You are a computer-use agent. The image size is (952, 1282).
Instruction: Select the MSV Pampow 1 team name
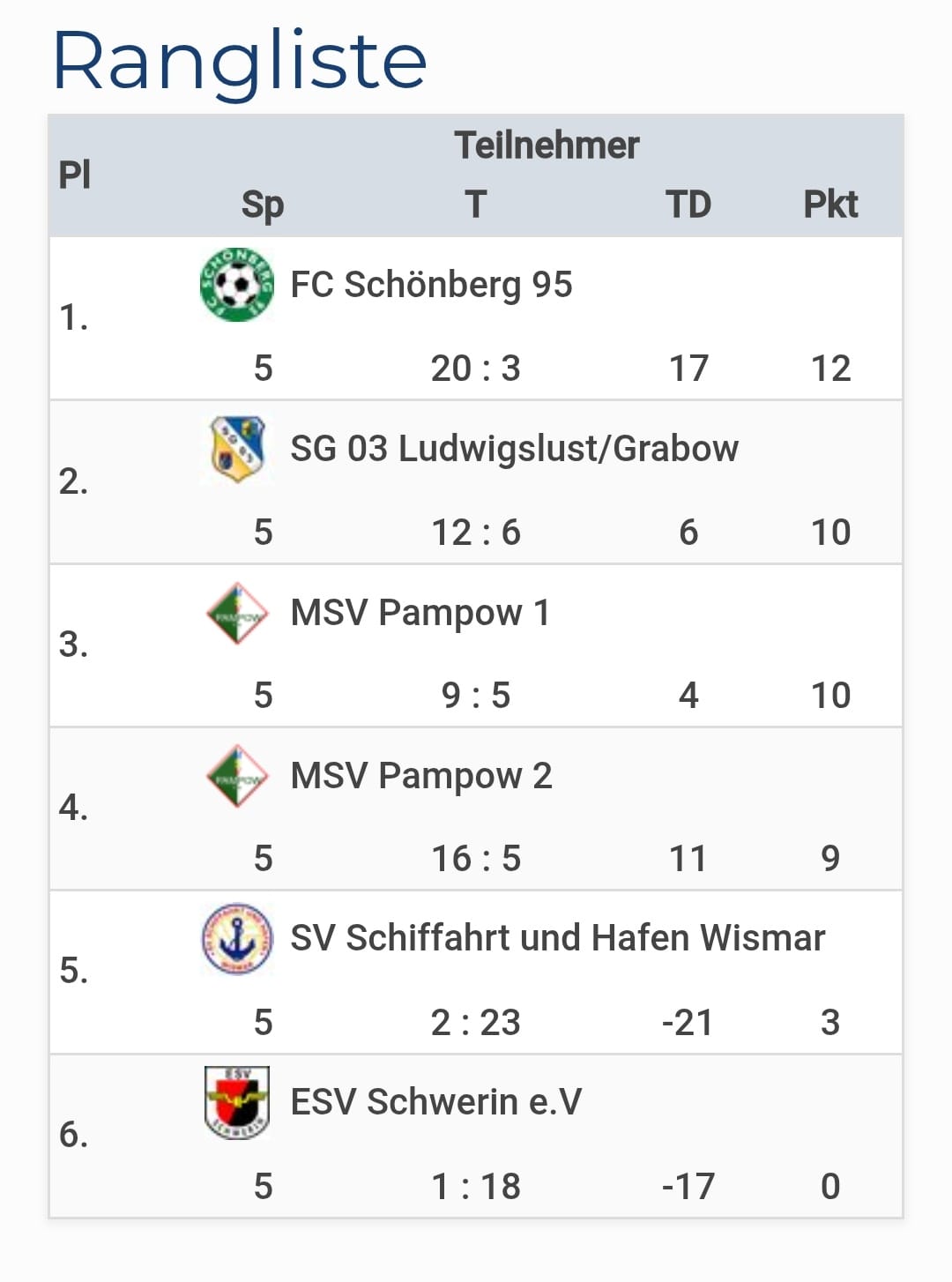coord(420,613)
